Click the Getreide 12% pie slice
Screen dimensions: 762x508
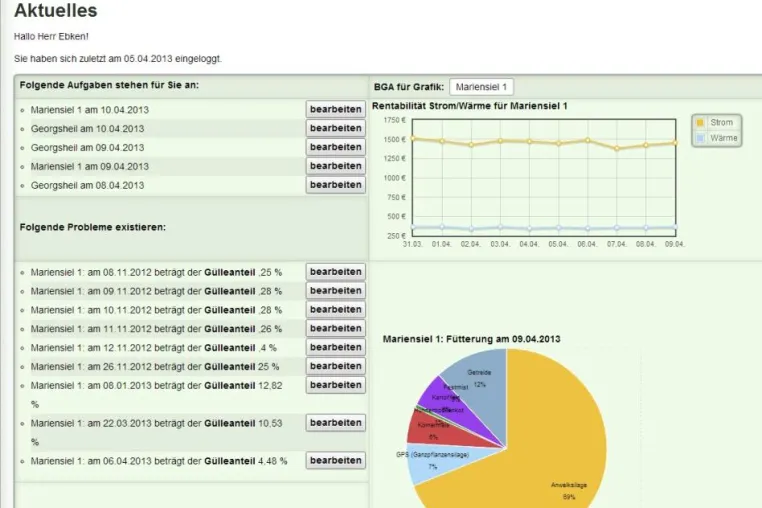(x=481, y=389)
